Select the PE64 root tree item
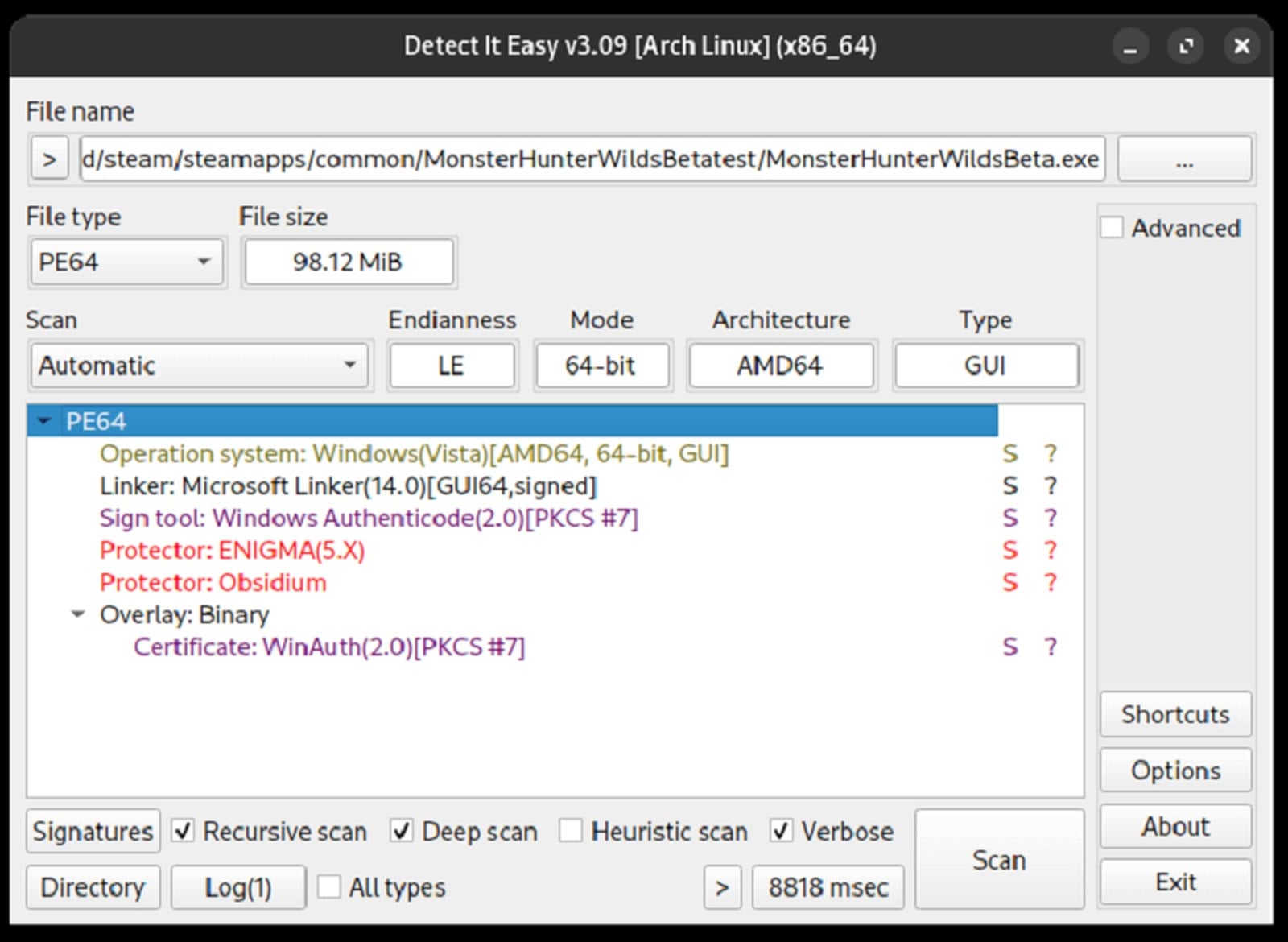The image size is (1288, 942). [x=97, y=421]
